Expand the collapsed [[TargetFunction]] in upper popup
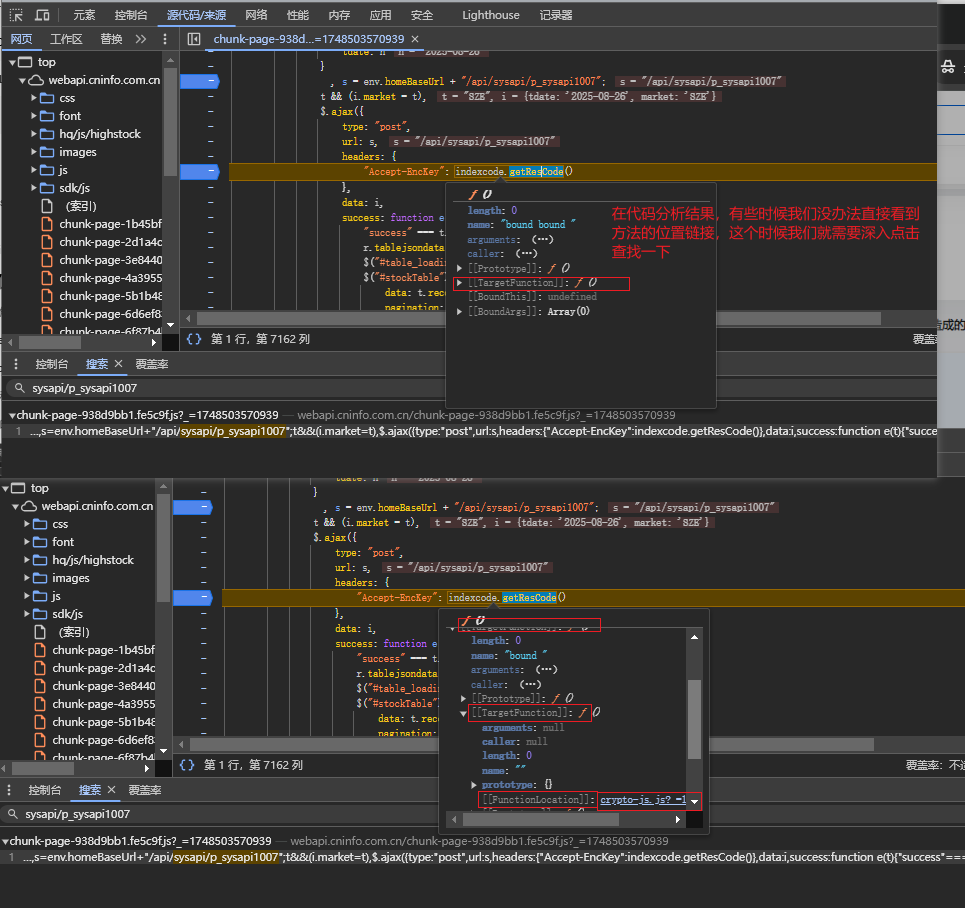965x908 pixels. pos(459,283)
